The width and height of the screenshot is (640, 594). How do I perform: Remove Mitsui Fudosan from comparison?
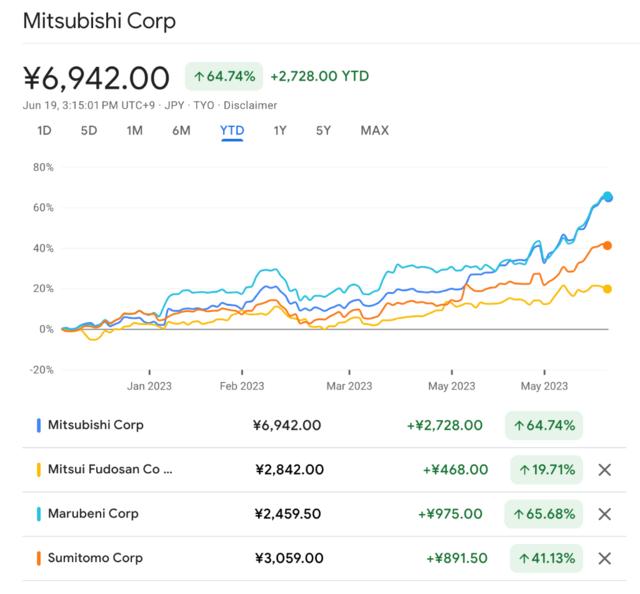tap(604, 470)
